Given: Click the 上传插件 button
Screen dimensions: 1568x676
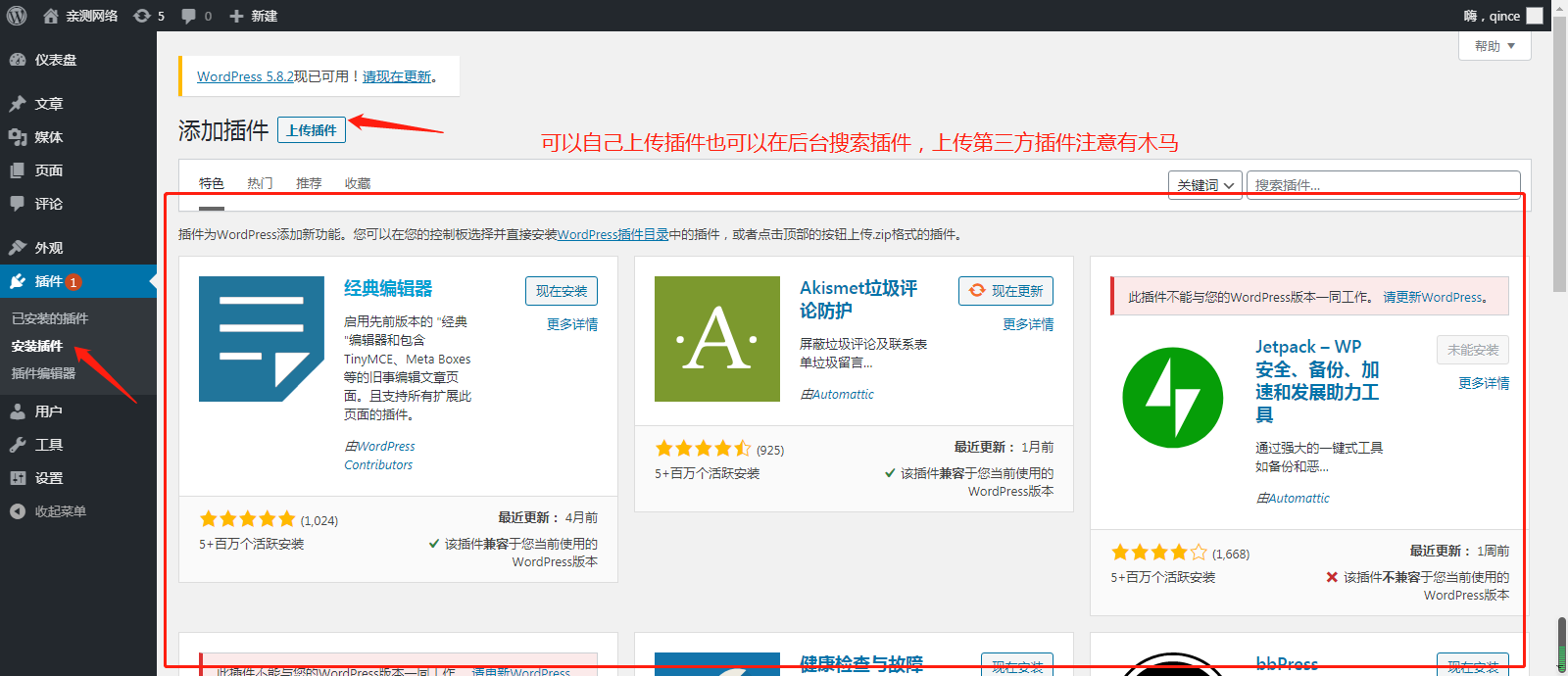Looking at the screenshot, I should click(312, 130).
